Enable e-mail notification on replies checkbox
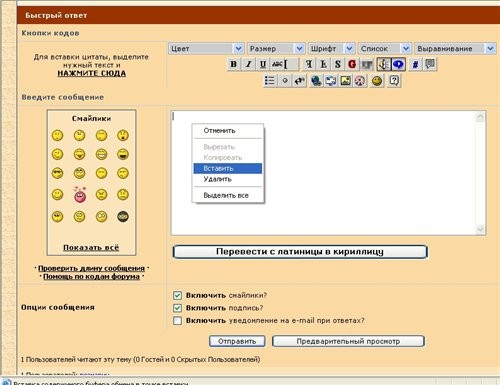 177,321
